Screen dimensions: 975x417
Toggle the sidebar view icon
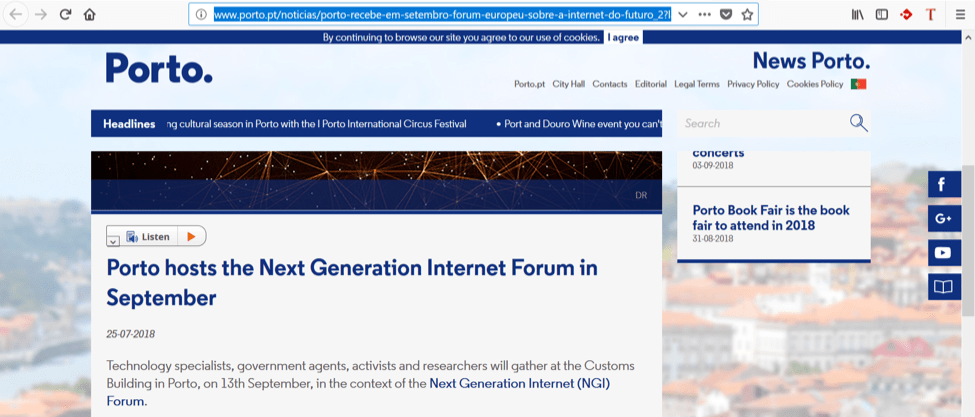pyautogui.click(x=882, y=15)
